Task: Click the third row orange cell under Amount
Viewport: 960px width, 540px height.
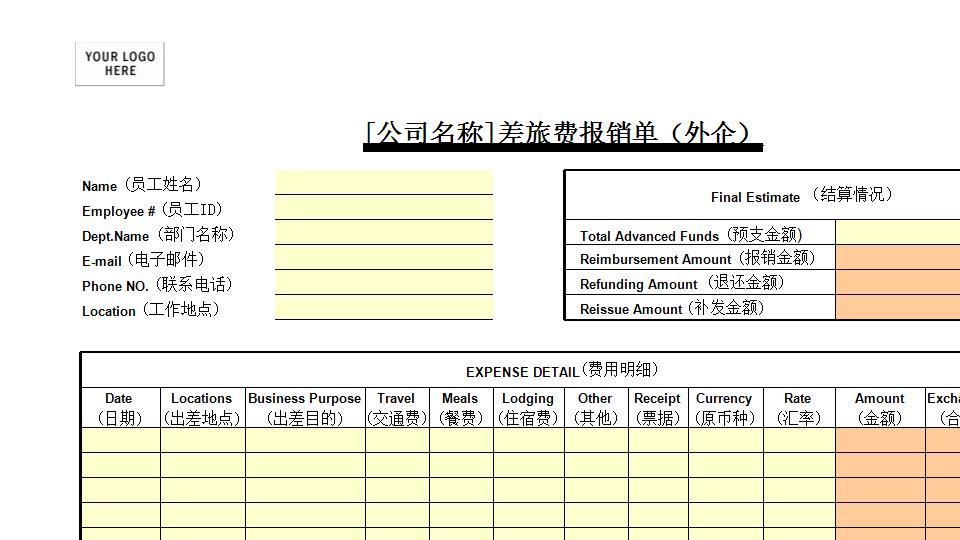Action: (x=880, y=490)
